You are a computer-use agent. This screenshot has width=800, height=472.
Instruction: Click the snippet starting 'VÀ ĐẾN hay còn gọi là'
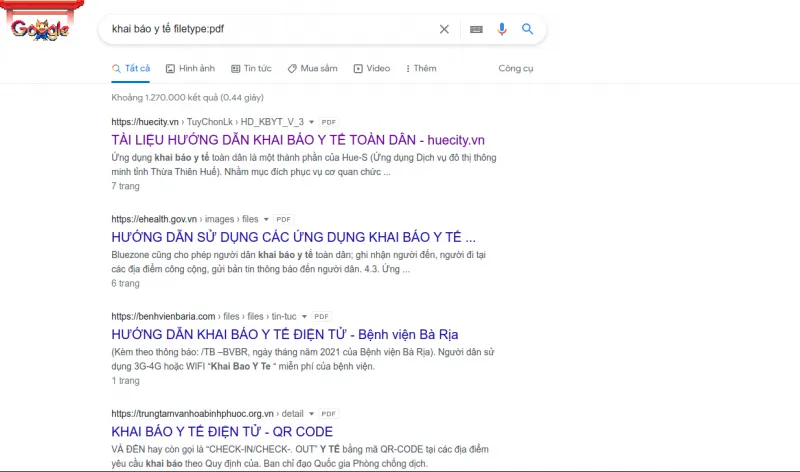click(300, 457)
